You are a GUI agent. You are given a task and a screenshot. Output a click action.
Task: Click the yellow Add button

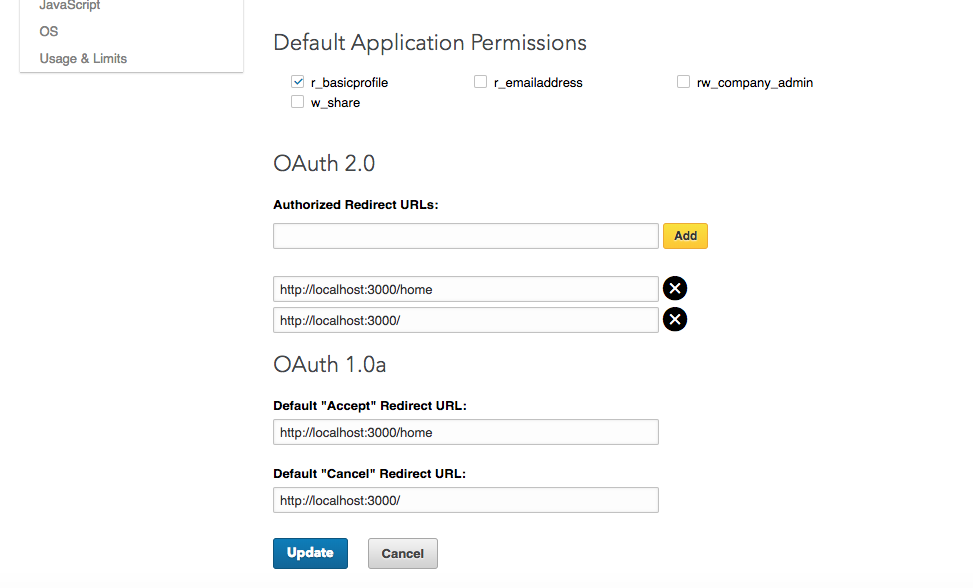(685, 236)
